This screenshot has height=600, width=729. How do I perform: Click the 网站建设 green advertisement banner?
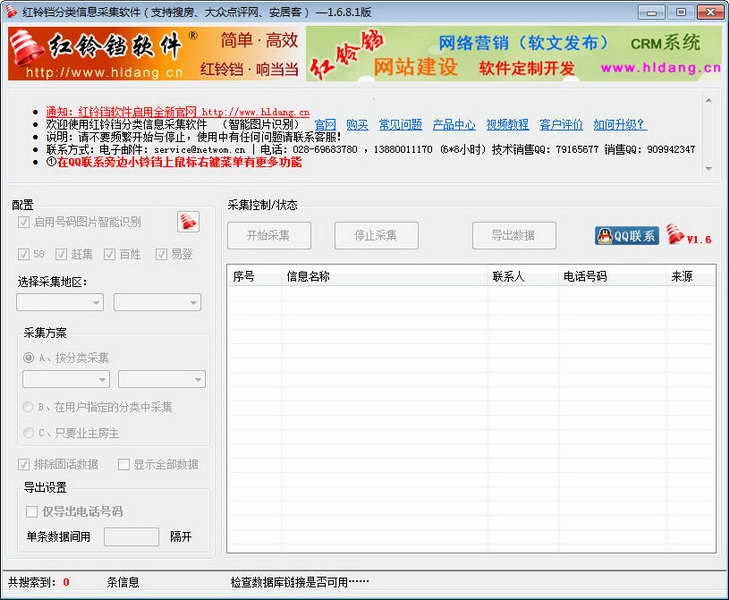514,53
